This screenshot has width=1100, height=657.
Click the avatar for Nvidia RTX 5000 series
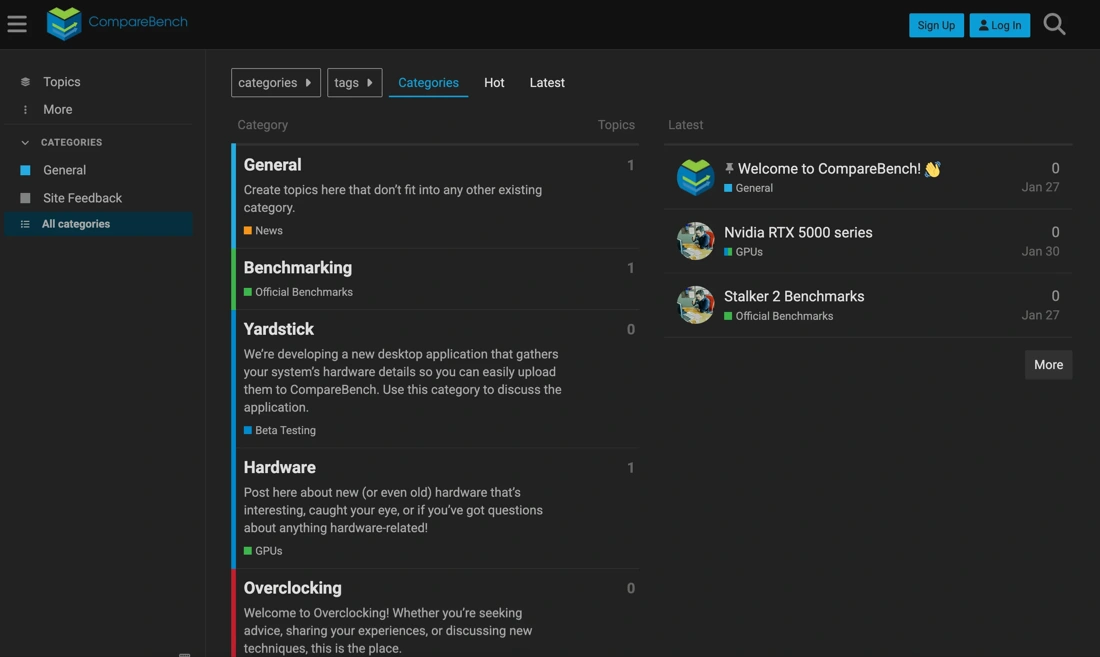point(695,241)
